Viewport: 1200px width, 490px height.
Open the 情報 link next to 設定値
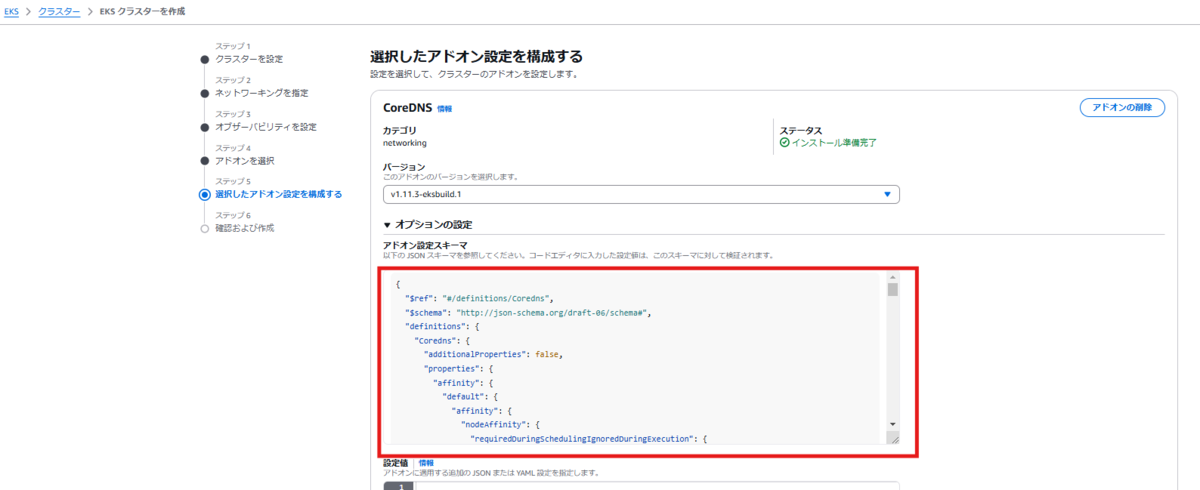click(x=426, y=463)
